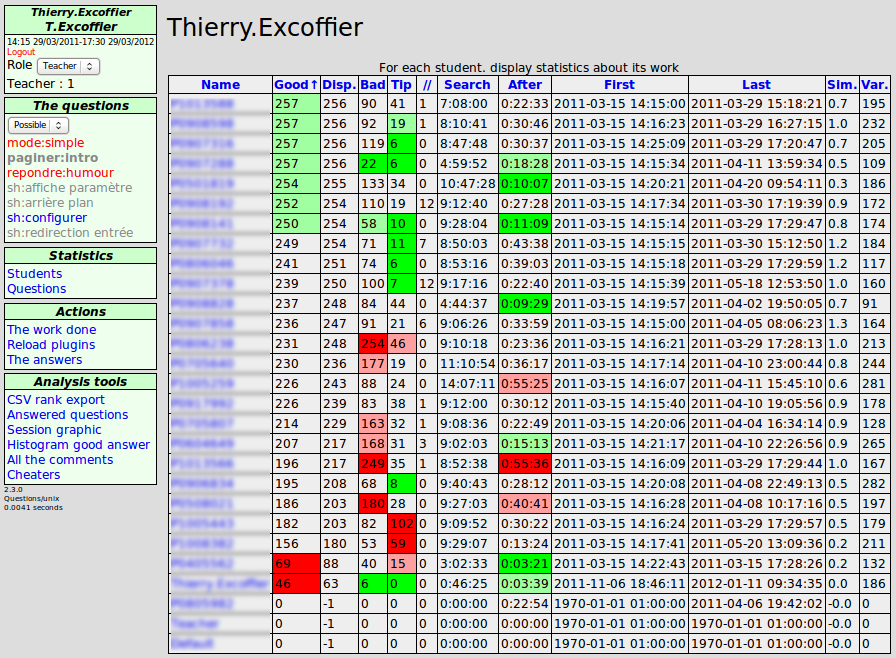Sort by the Last date column header
Screen dimensions: 896x658
756,85
